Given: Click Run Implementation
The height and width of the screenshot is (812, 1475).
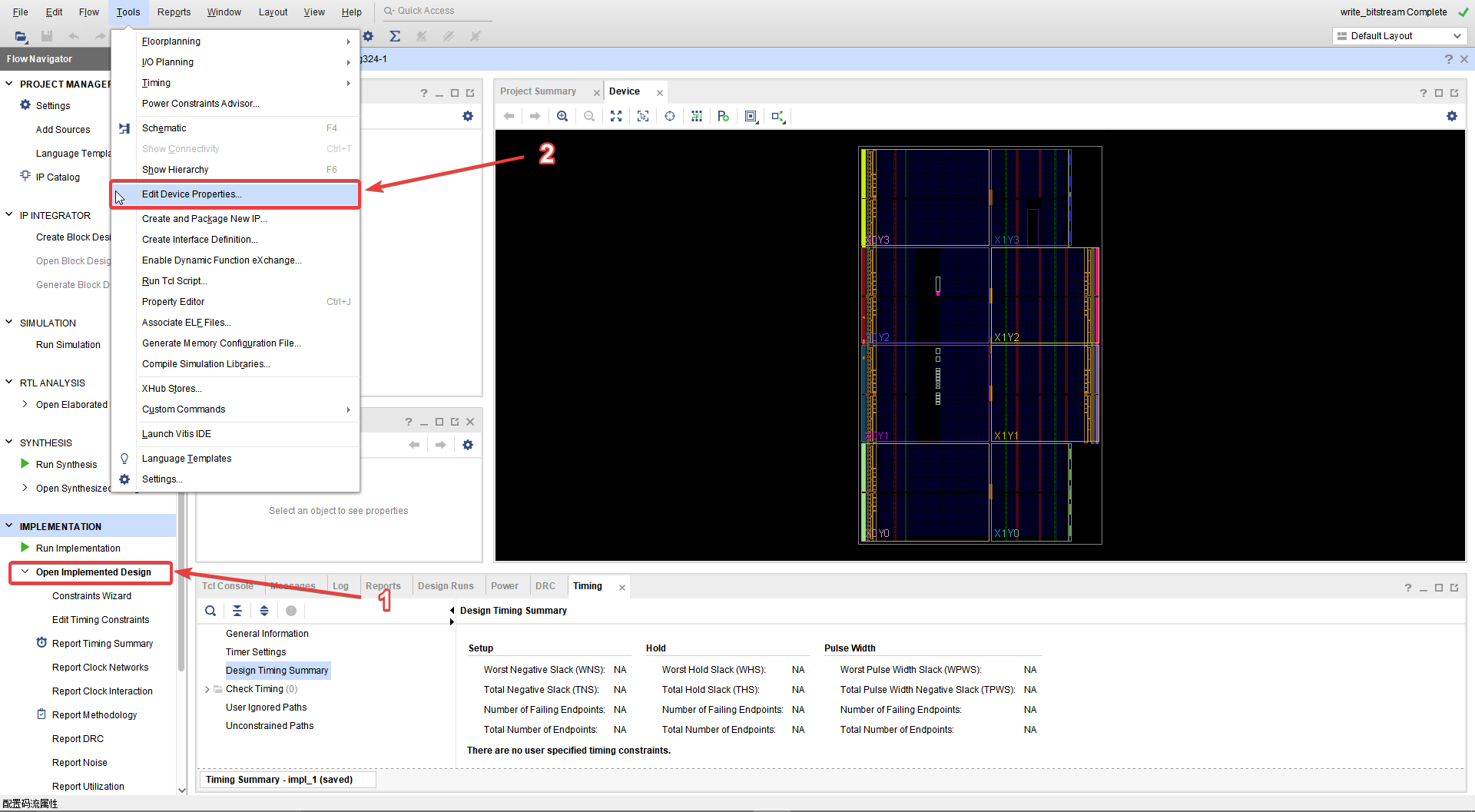Looking at the screenshot, I should coord(78,548).
